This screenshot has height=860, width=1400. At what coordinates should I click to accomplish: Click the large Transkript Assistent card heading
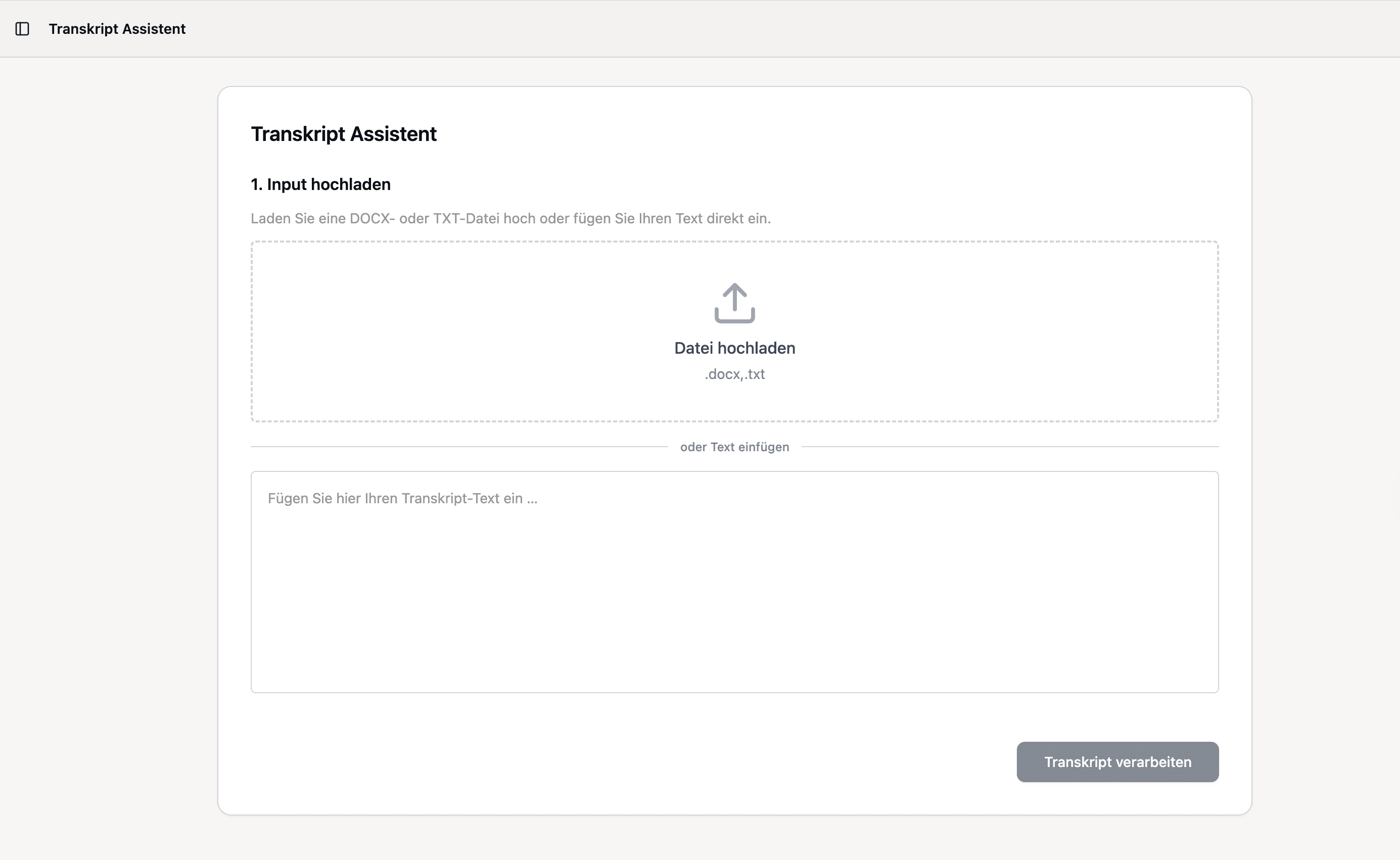(344, 134)
